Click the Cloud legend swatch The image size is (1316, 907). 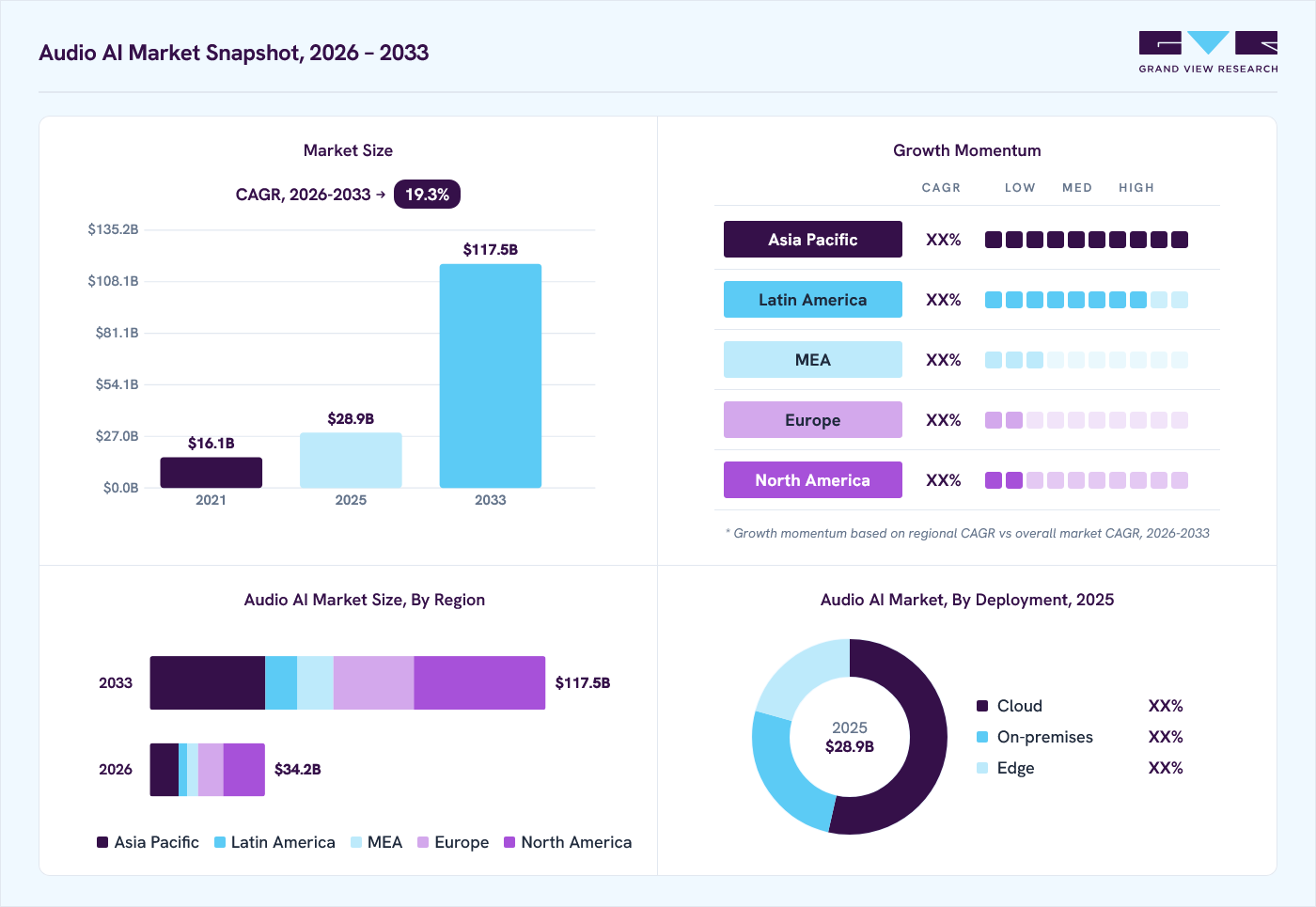[982, 706]
